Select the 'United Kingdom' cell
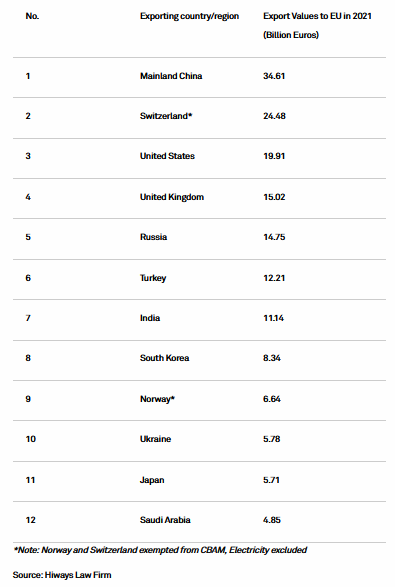This screenshot has width=395, height=587. point(172,197)
